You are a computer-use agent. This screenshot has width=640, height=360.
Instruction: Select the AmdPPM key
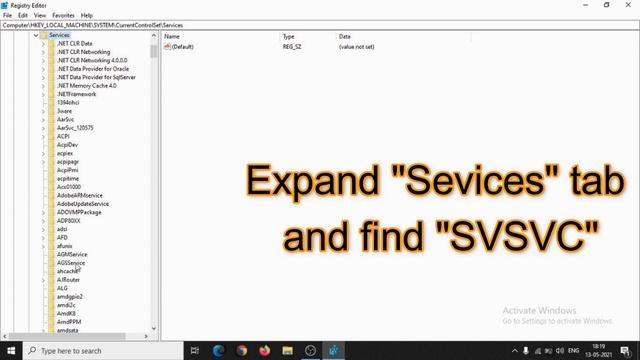[x=69, y=322]
